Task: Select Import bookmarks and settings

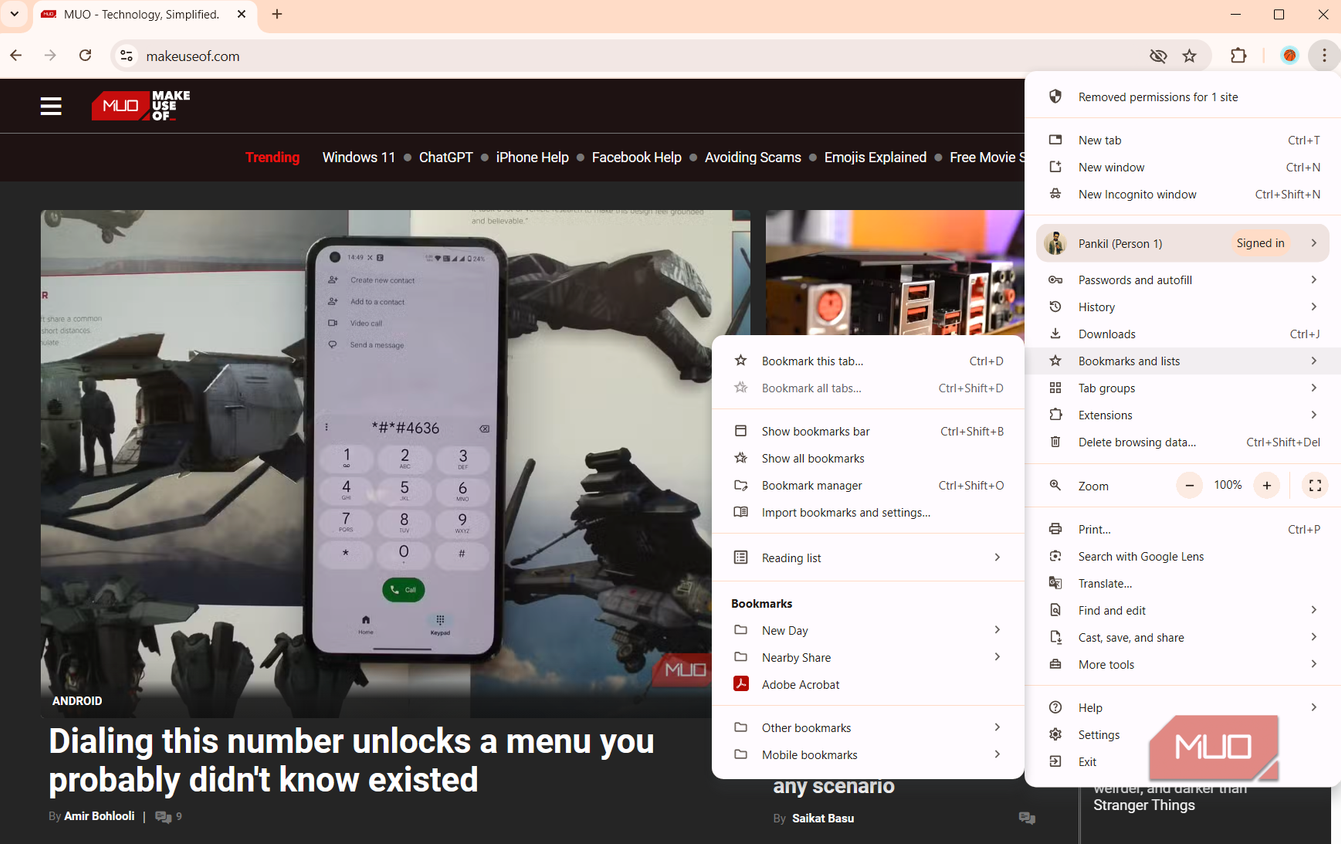Action: [x=867, y=513]
